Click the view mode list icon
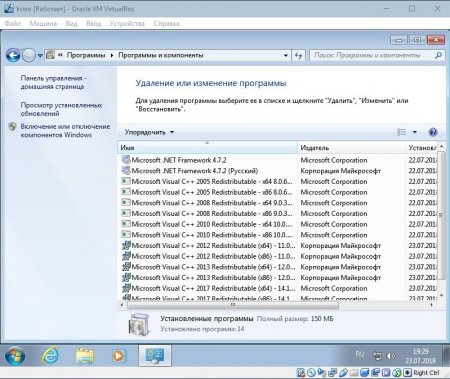This screenshot has width=450, height=379. coord(401,132)
